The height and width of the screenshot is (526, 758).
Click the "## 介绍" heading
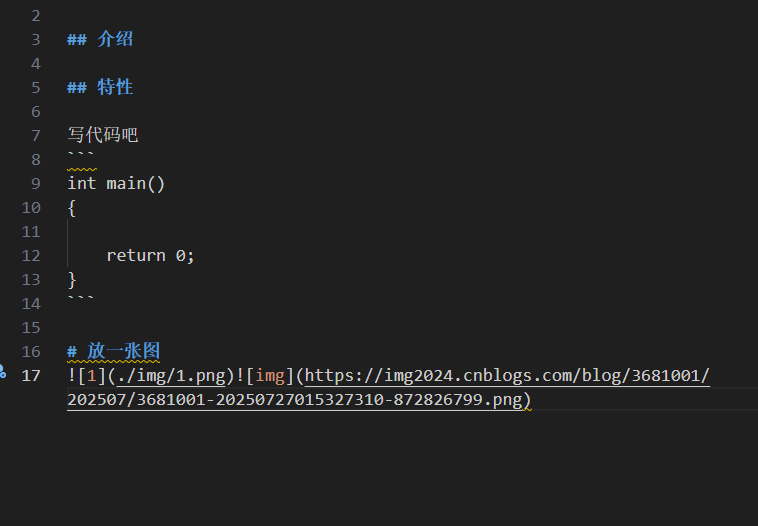(x=100, y=40)
